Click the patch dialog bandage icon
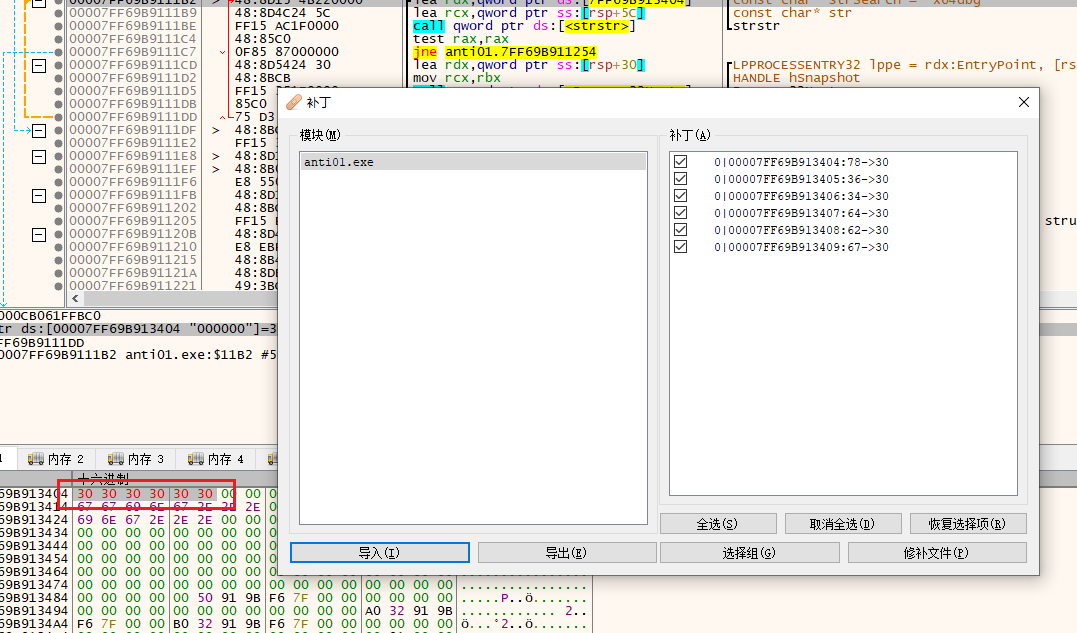Image resolution: width=1077 pixels, height=633 pixels. click(293, 103)
